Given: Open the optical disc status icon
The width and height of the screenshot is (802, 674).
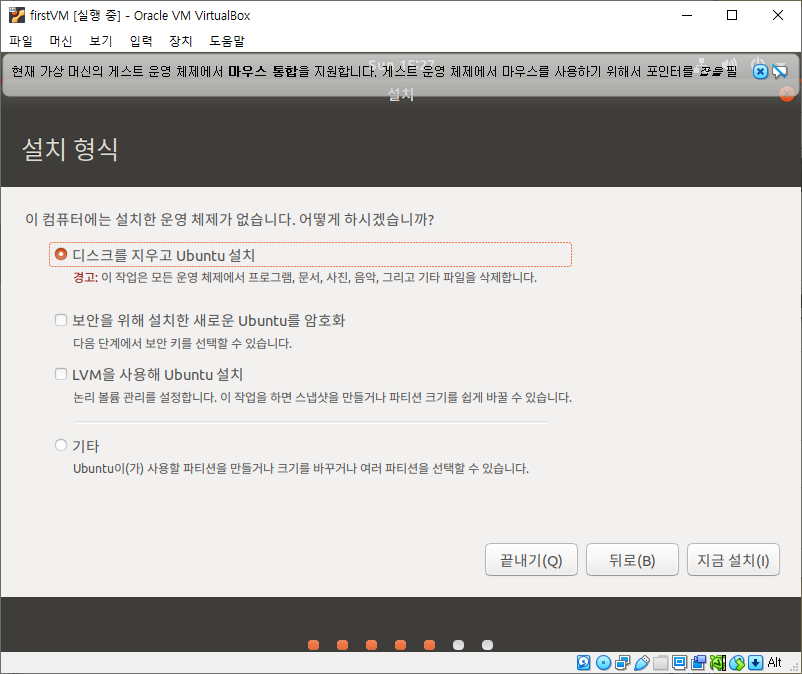Looking at the screenshot, I should (x=604, y=663).
